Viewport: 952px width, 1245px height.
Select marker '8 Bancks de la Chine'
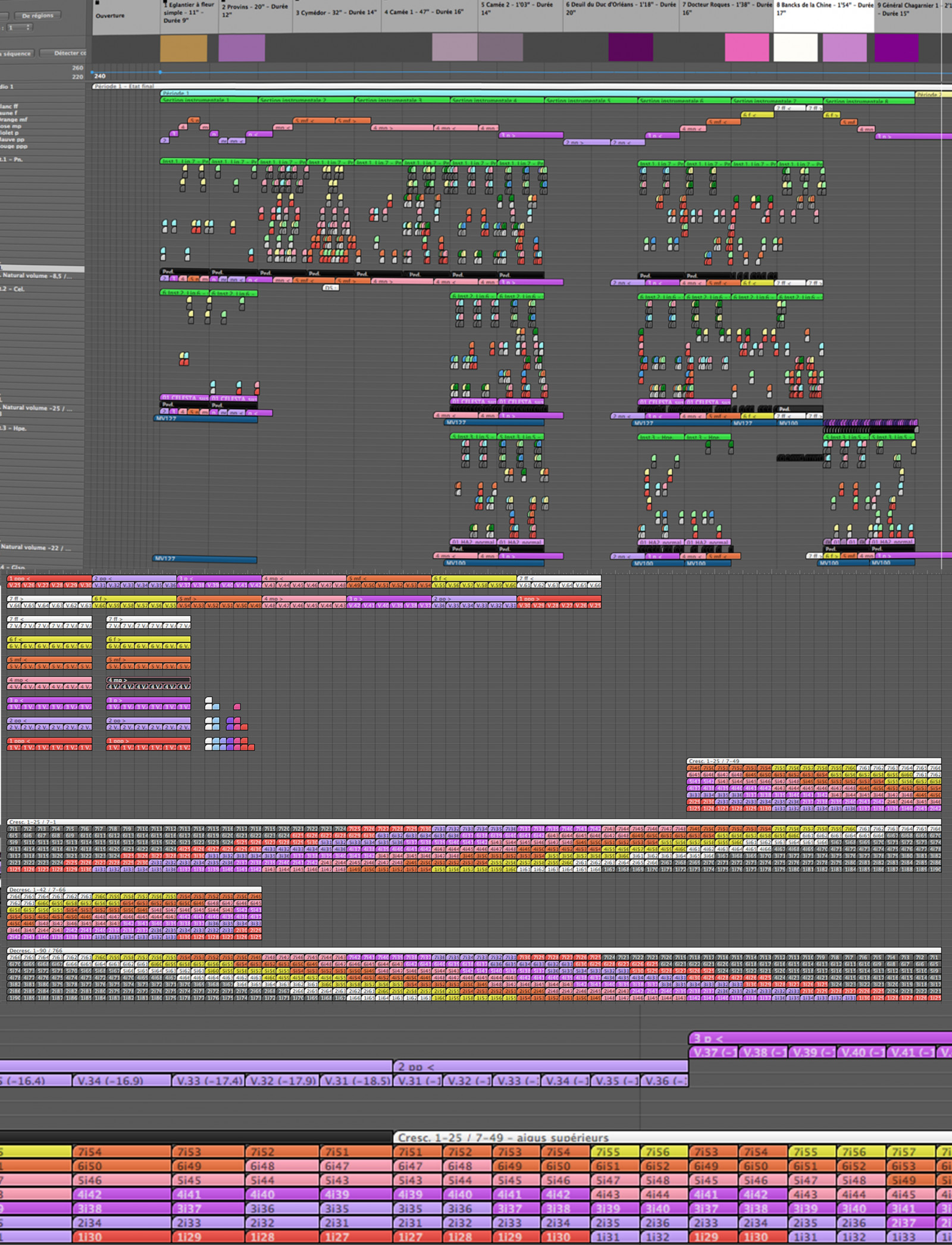click(823, 9)
